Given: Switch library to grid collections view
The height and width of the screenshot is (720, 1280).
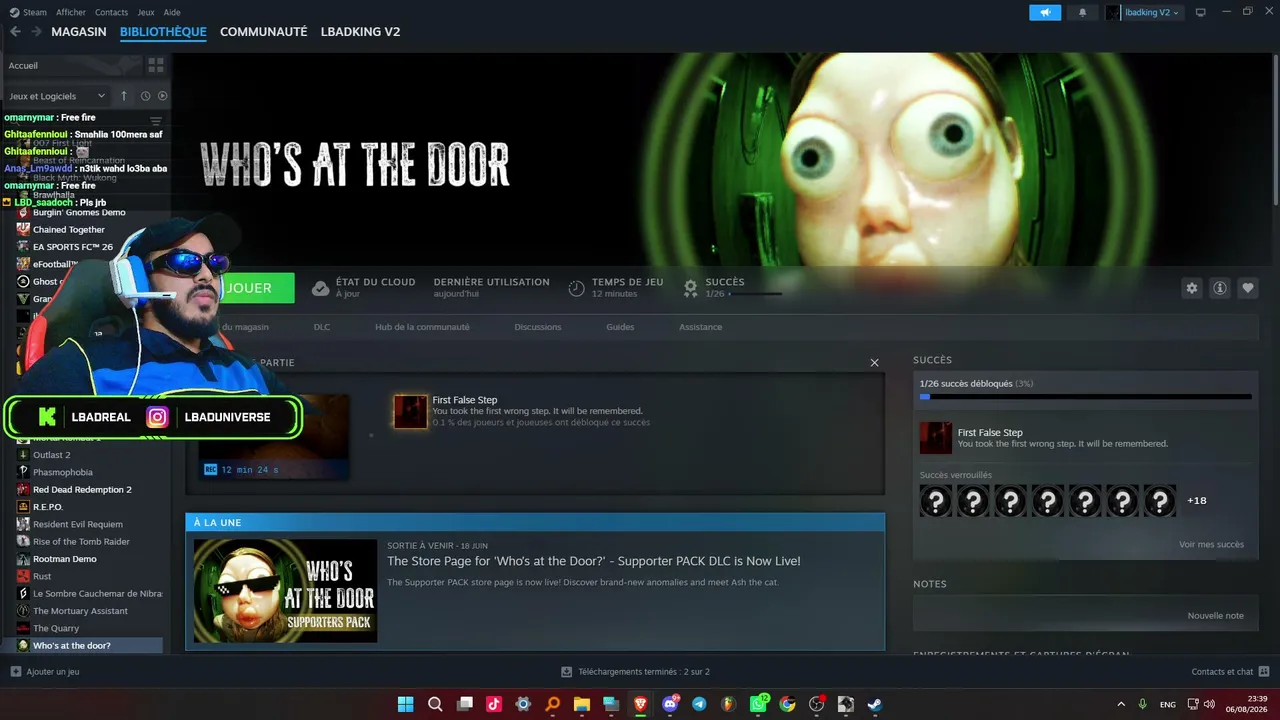Looking at the screenshot, I should [x=156, y=65].
